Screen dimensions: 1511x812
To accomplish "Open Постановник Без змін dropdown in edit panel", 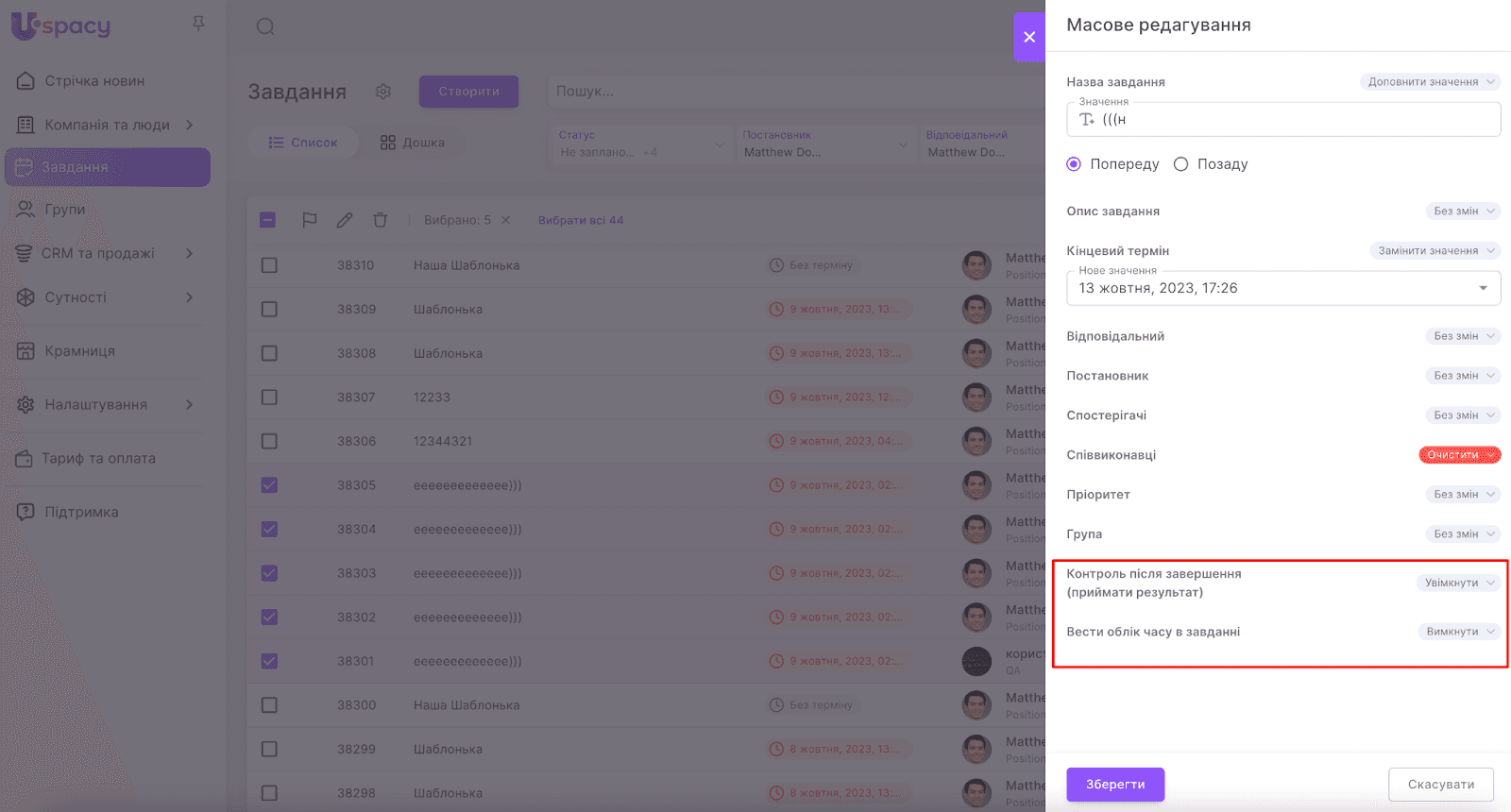I will [x=1463, y=376].
